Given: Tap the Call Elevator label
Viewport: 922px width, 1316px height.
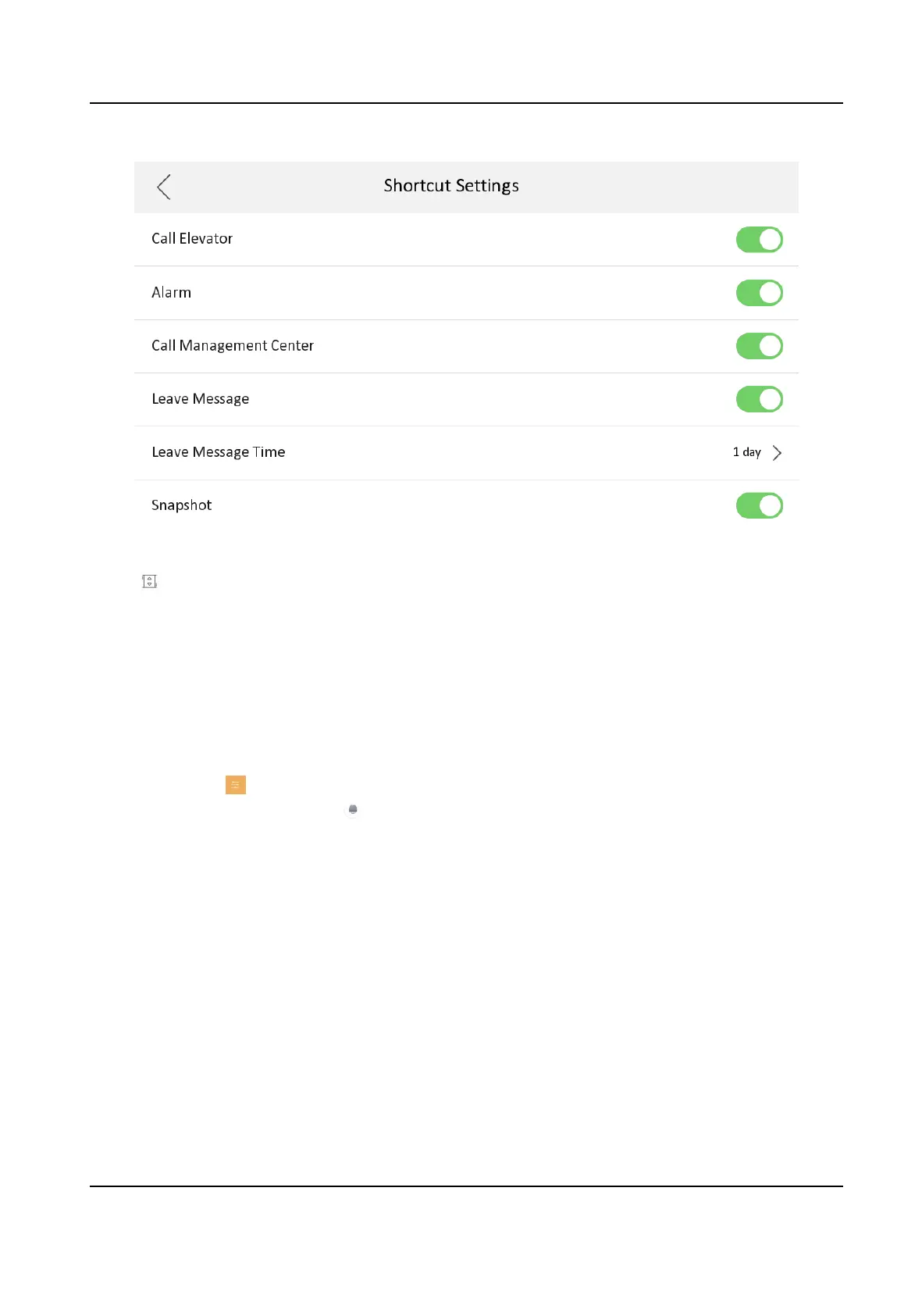Looking at the screenshot, I should [x=192, y=239].
